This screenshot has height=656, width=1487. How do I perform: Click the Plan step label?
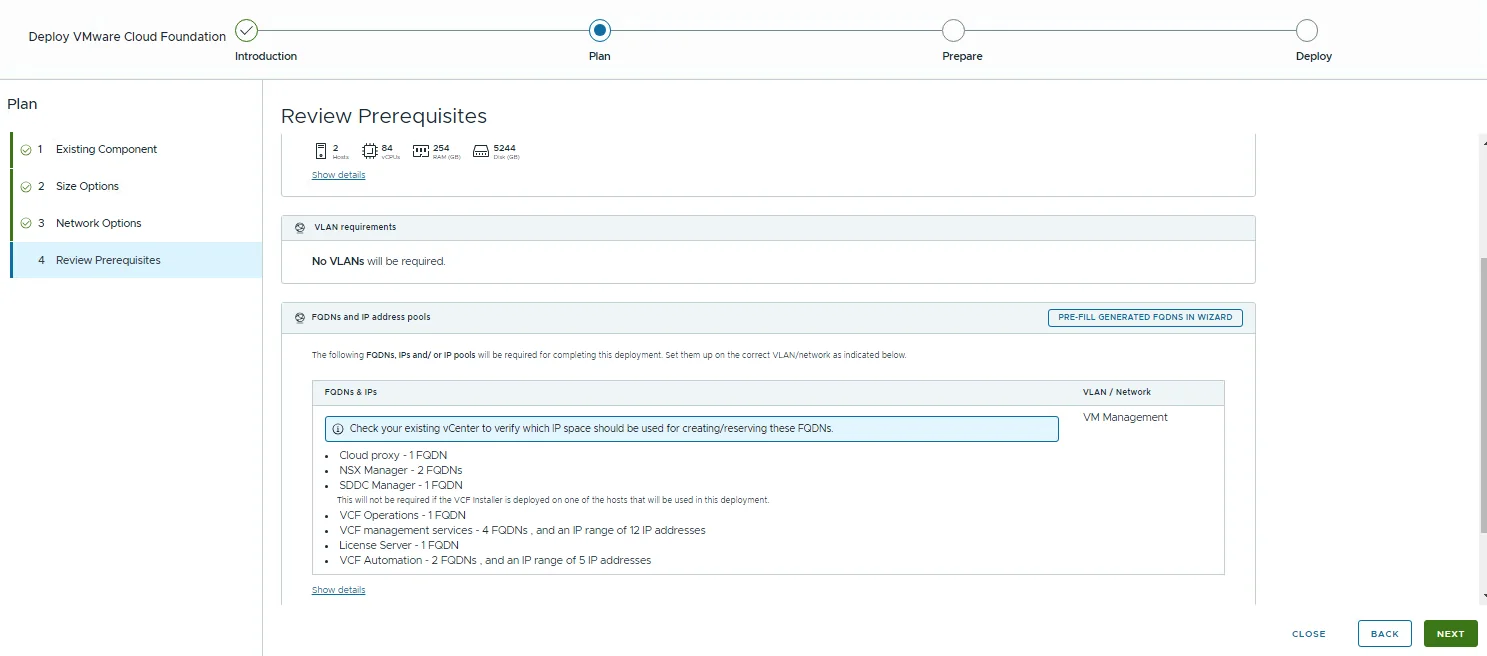click(600, 56)
